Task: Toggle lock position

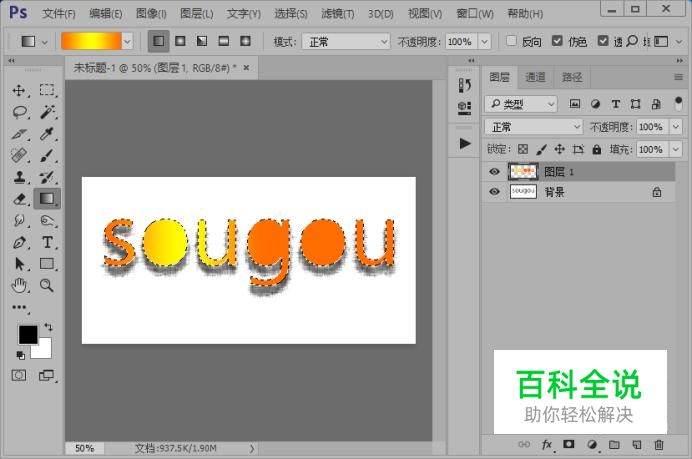Action: (560, 149)
